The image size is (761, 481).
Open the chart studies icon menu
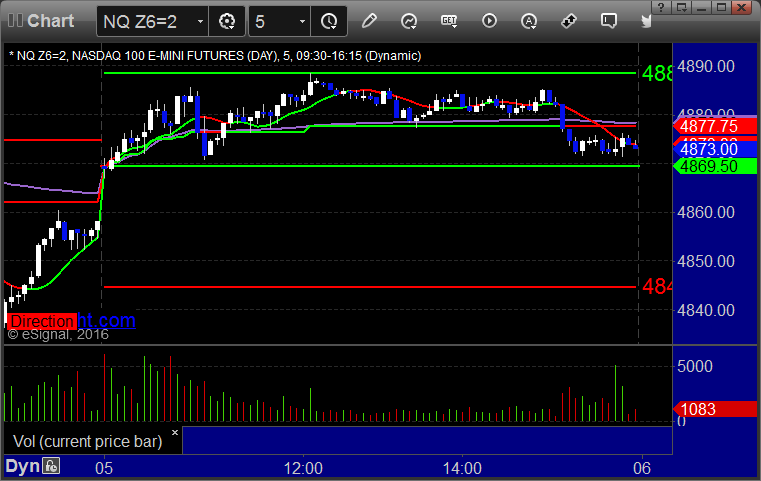click(x=409, y=21)
